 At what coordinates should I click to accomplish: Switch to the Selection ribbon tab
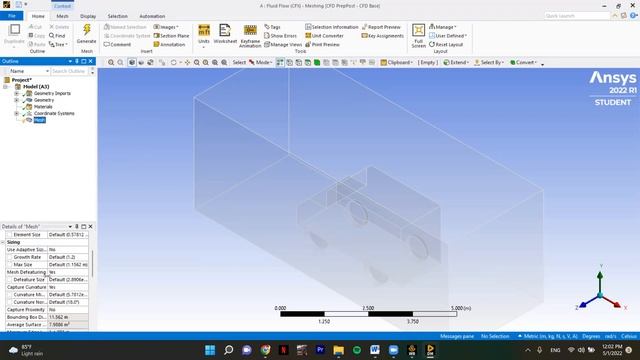point(118,16)
